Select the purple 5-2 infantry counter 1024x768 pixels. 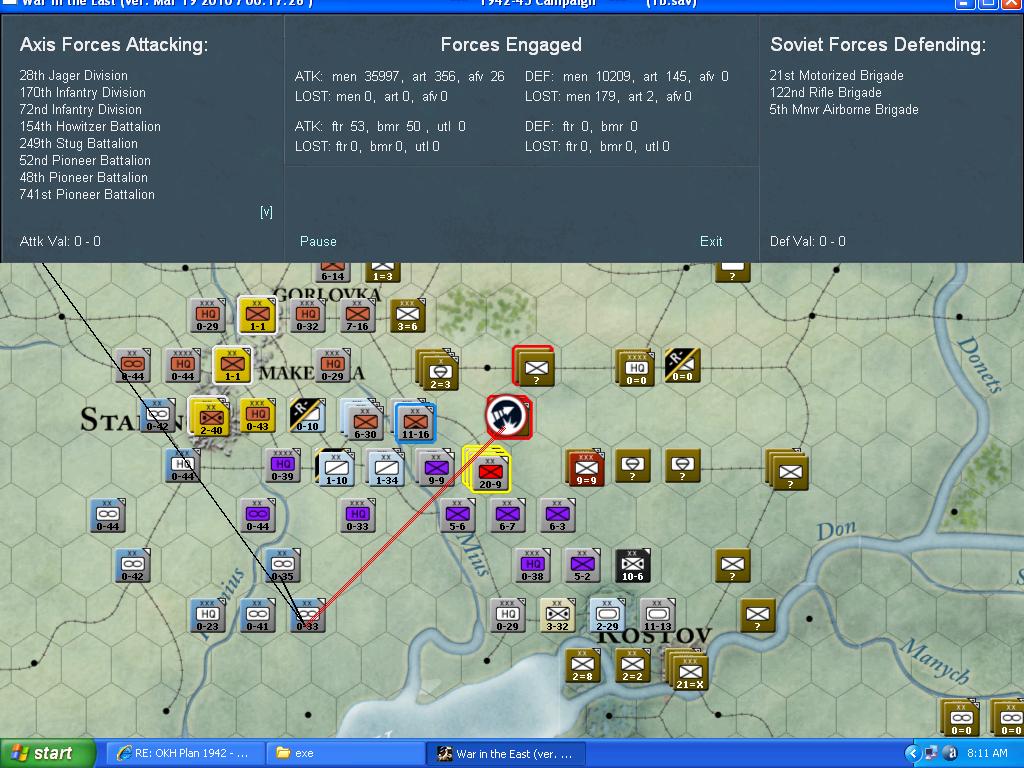pyautogui.click(x=582, y=565)
